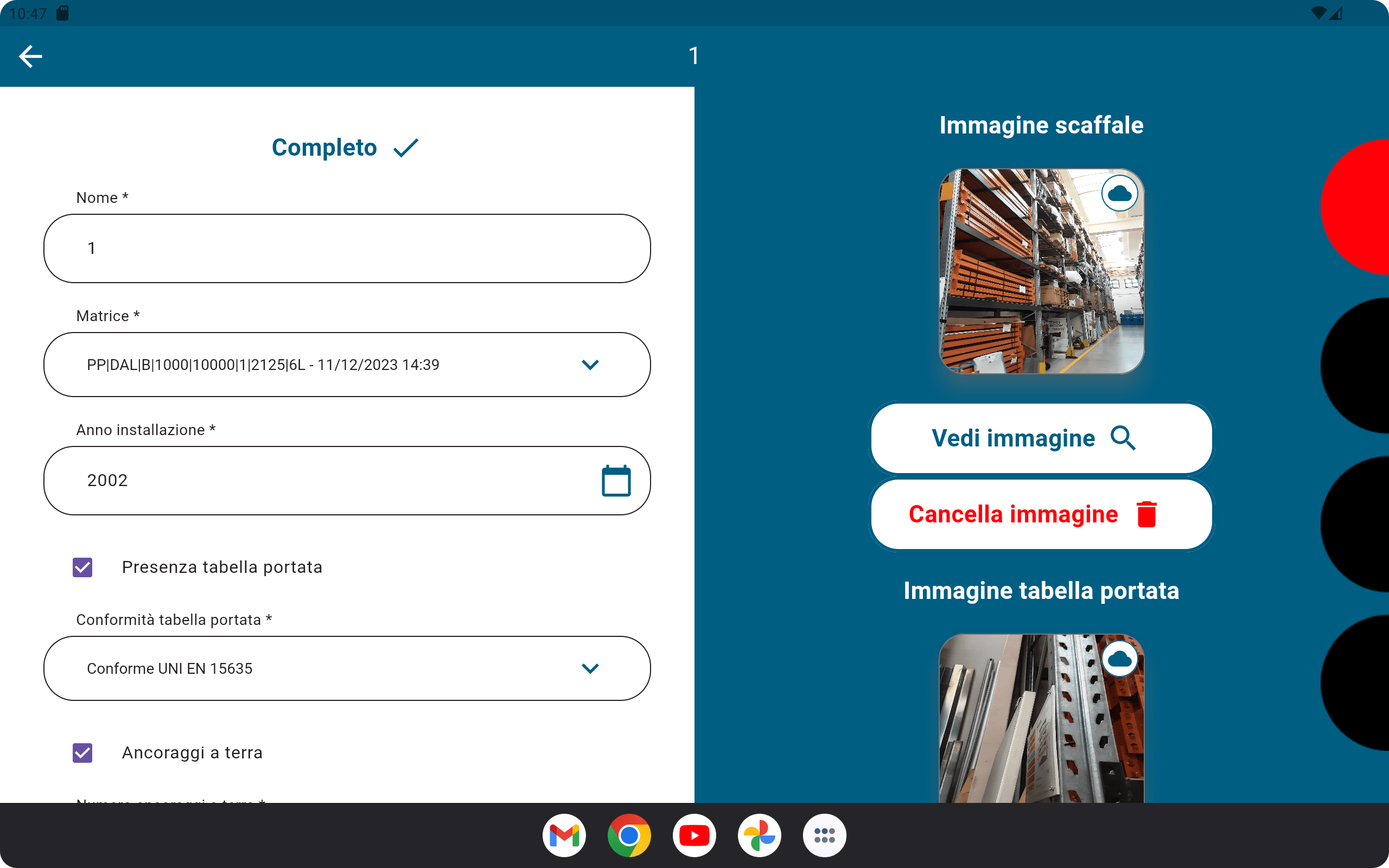Focus the Nome input field

pos(347,248)
